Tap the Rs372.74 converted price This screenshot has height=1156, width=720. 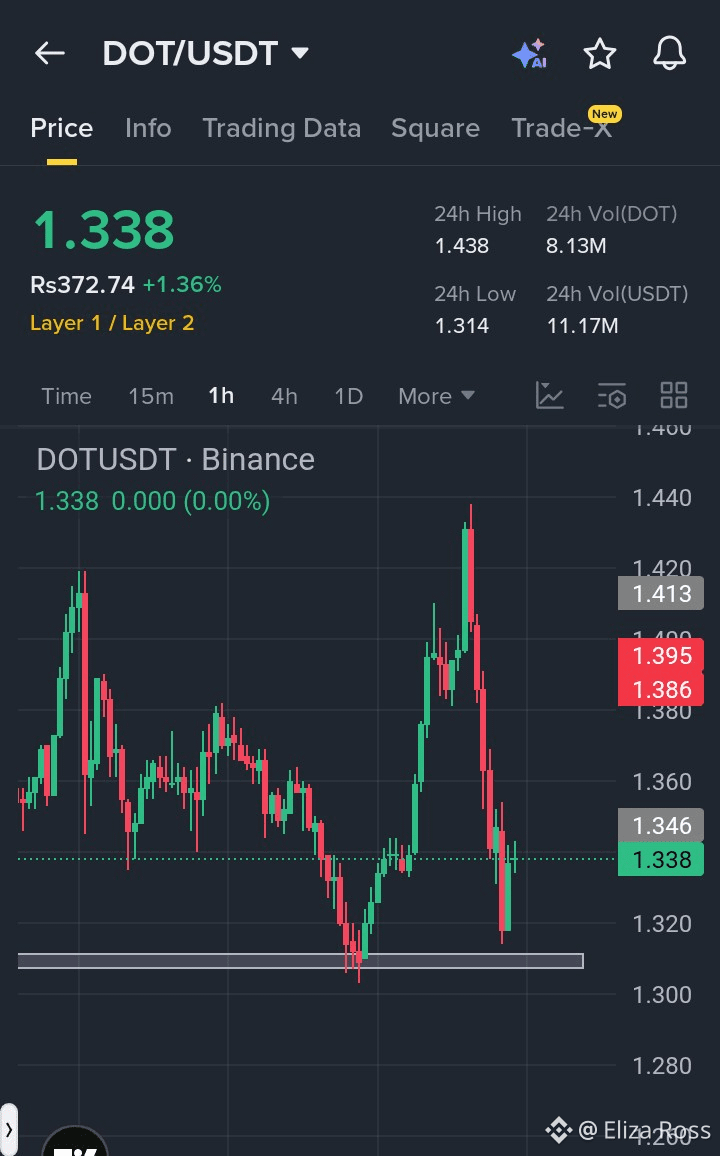point(83,285)
